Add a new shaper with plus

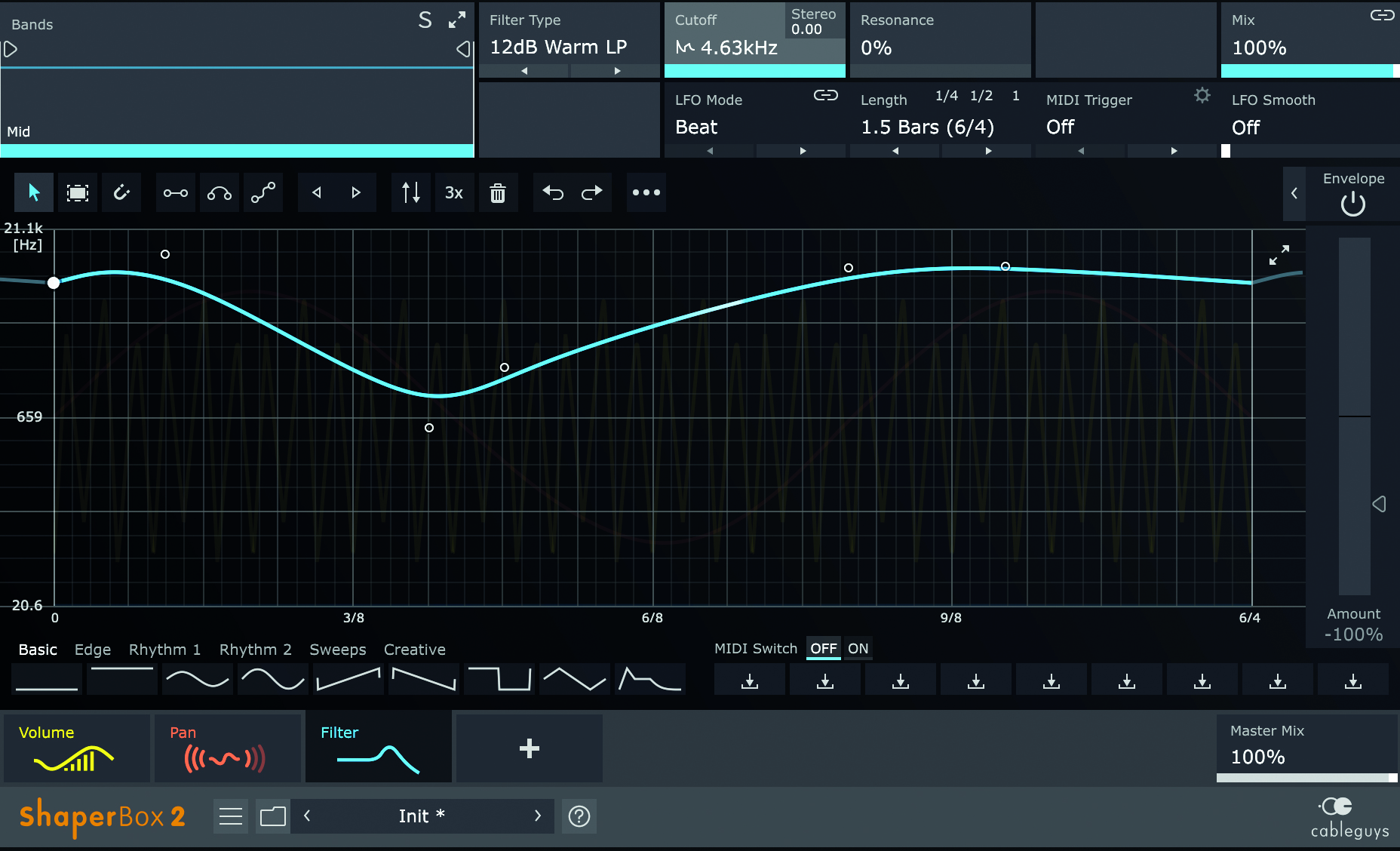coord(530,748)
